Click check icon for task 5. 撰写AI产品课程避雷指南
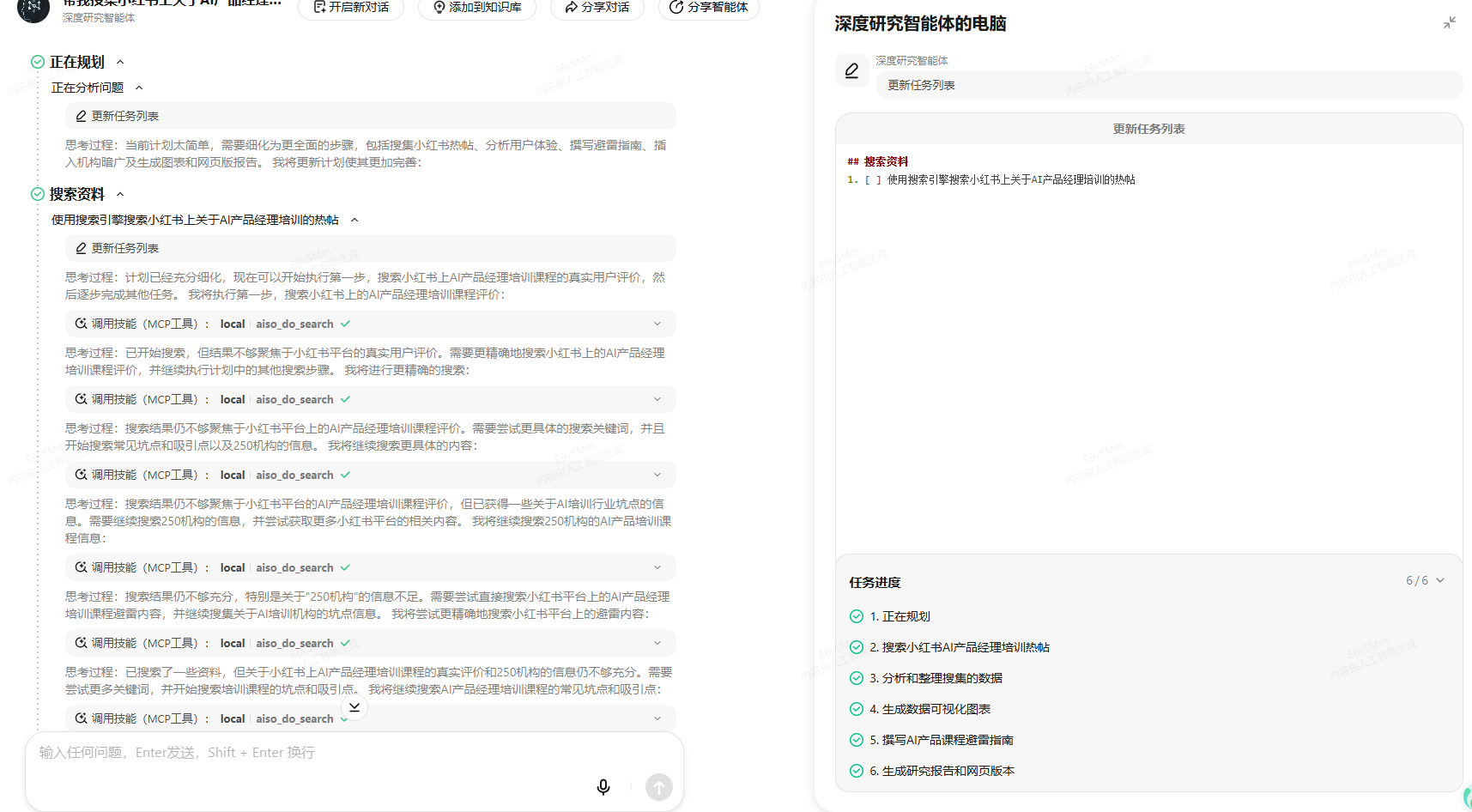Image resolution: width=1472 pixels, height=812 pixels. (x=857, y=740)
